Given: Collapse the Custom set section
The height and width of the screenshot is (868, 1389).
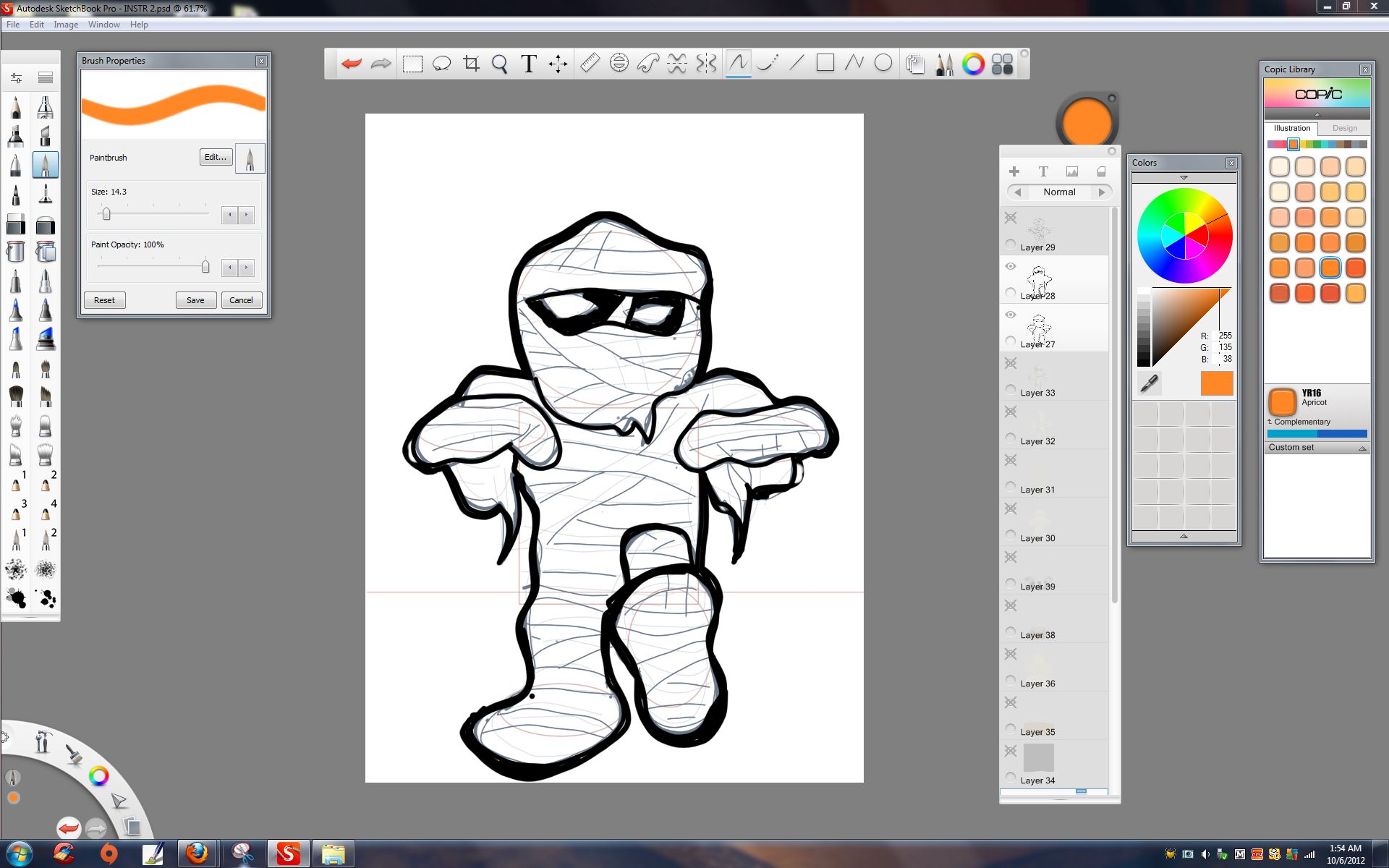Looking at the screenshot, I should [x=1362, y=448].
